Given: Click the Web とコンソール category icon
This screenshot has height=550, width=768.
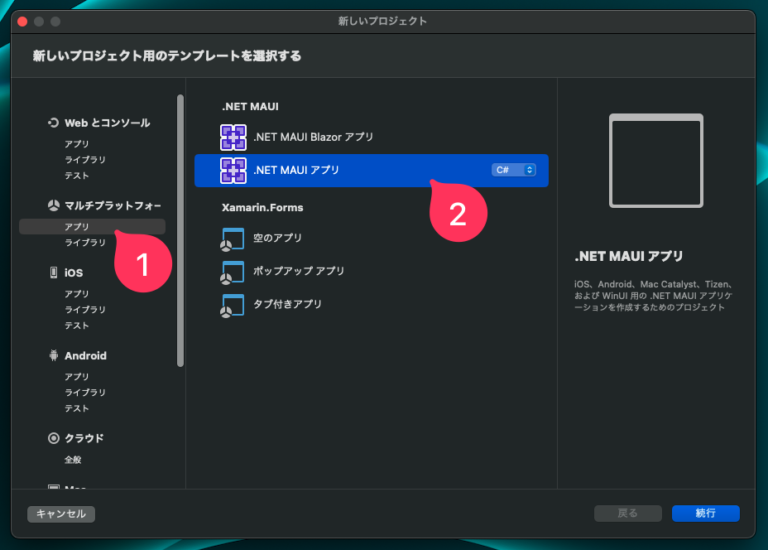Looking at the screenshot, I should tap(53, 122).
